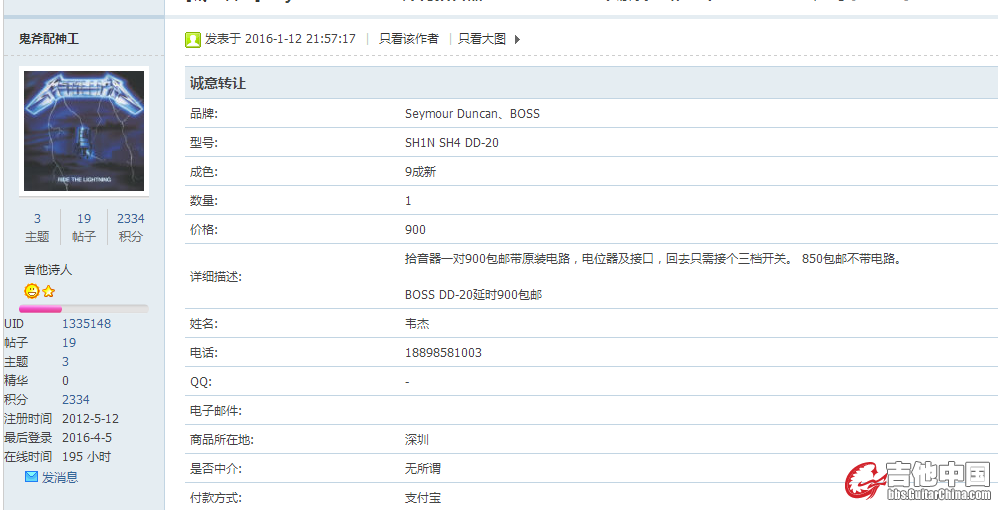Click the payment method 支付宝

(x=423, y=498)
